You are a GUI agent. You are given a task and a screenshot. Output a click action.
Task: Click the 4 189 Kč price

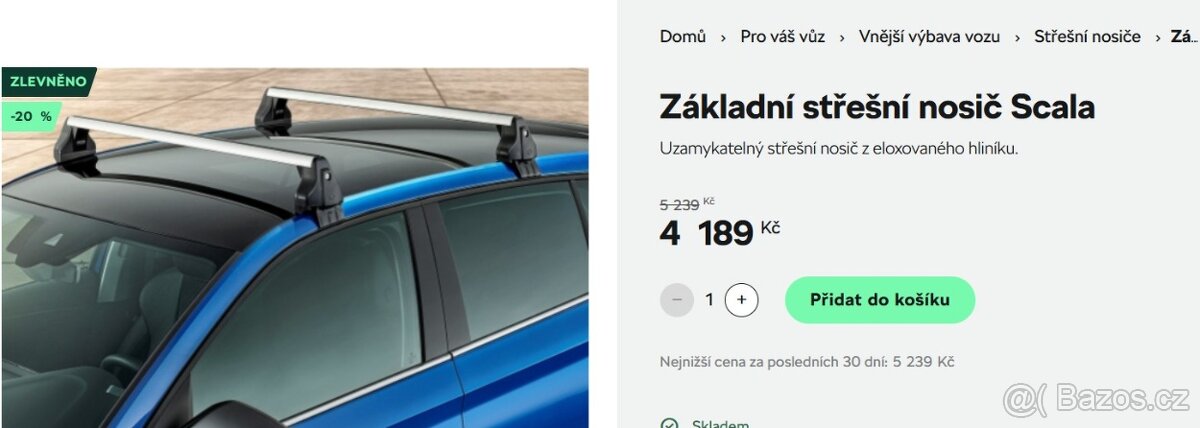(720, 233)
